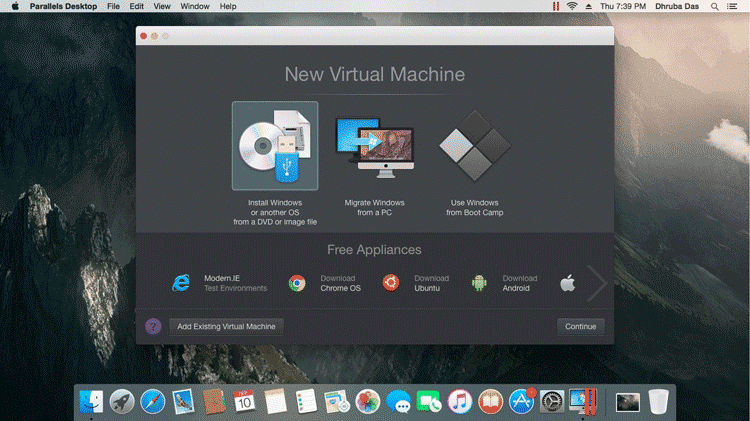Screen dimensions: 750x421
Task: Open App Store from the Dock
Action: [x=521, y=401]
